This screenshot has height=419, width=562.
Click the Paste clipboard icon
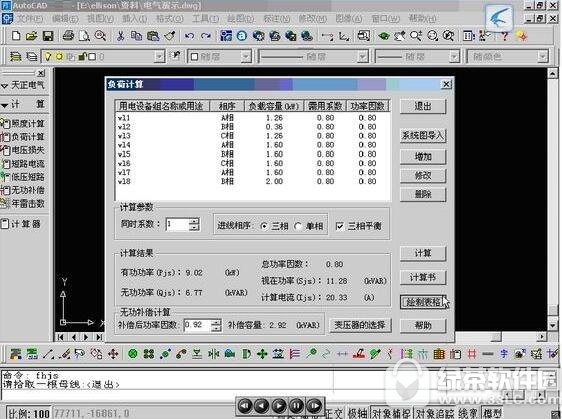pos(153,36)
